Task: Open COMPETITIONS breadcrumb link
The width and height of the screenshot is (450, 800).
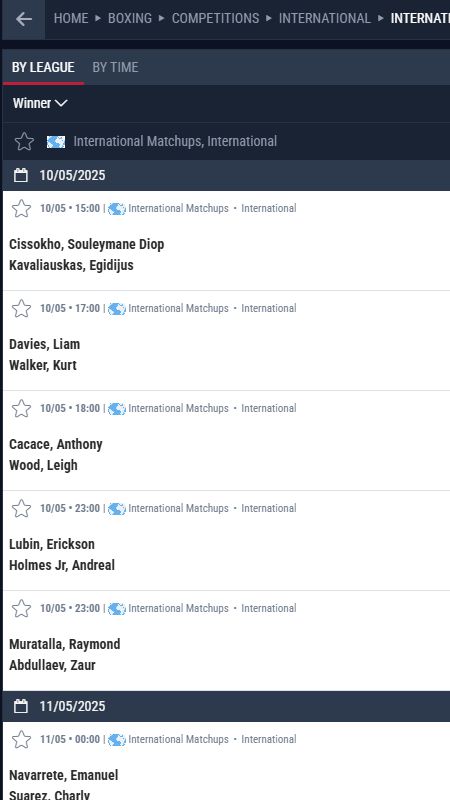Action: (215, 18)
